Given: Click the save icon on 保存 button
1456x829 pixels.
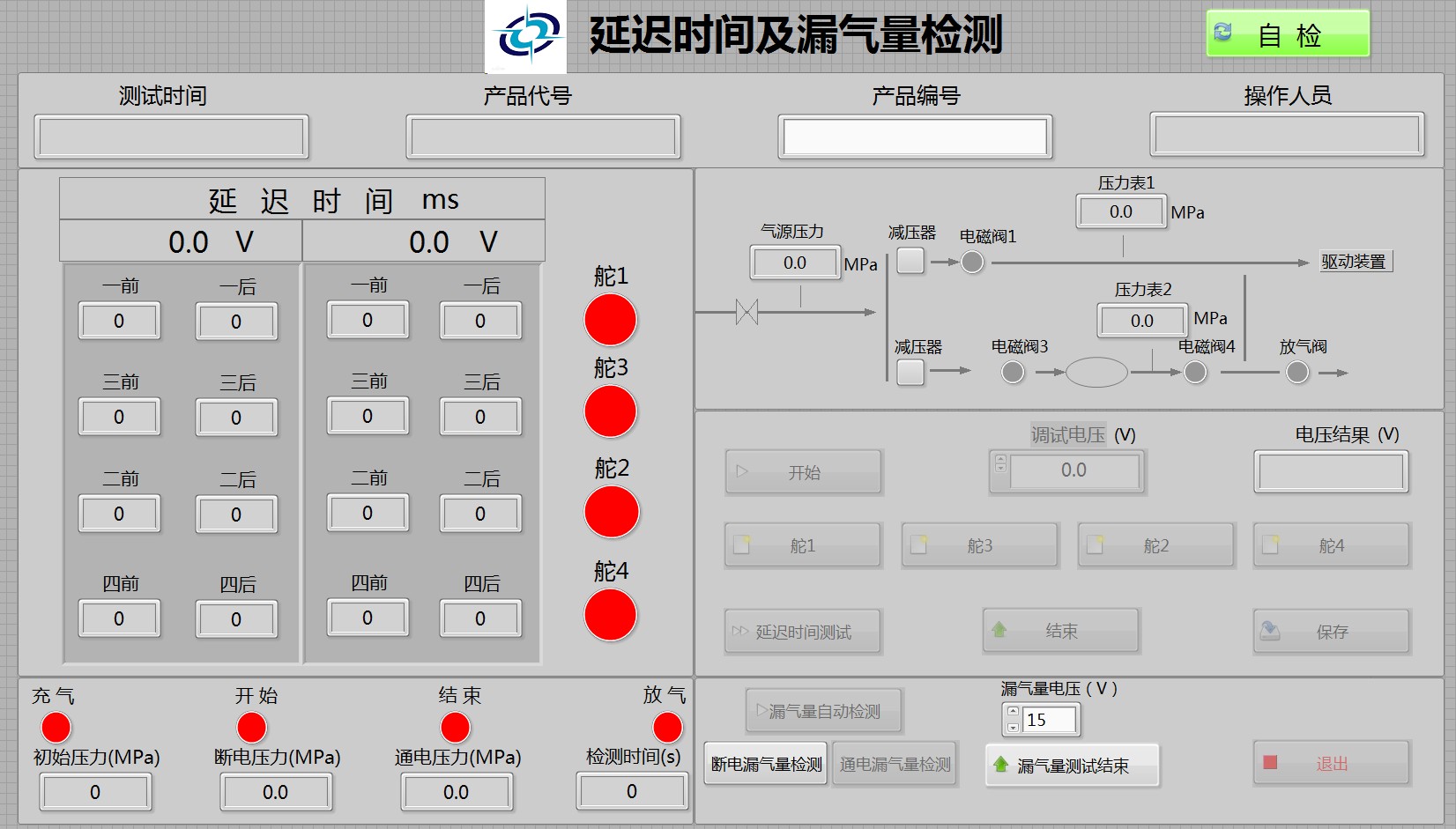Looking at the screenshot, I should tap(1270, 630).
